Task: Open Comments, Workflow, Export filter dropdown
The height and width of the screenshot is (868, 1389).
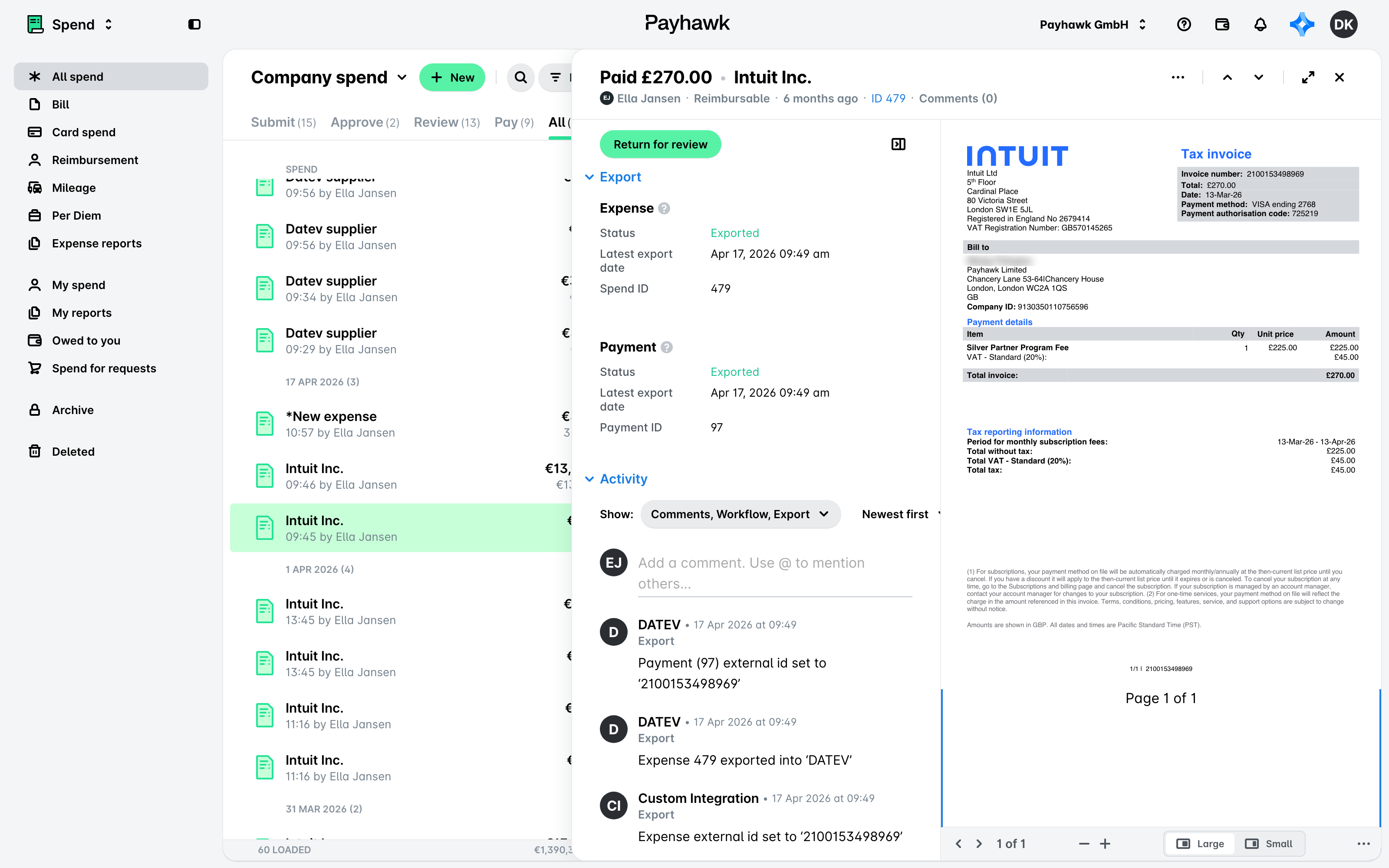Action: pos(740,514)
